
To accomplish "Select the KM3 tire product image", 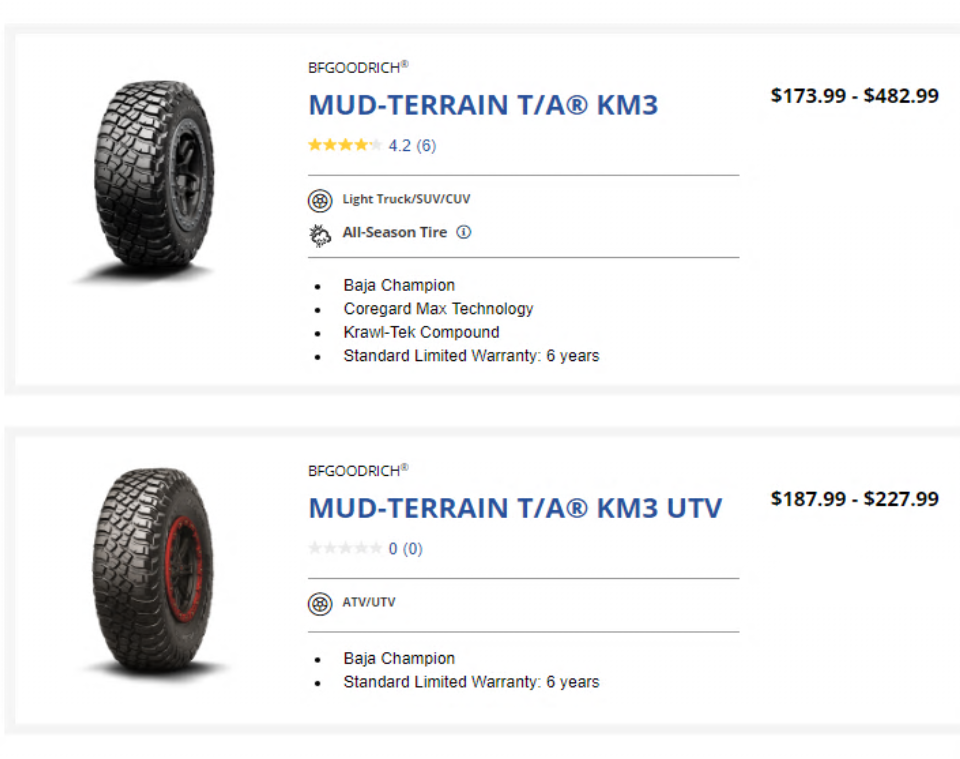I will pos(154,177).
